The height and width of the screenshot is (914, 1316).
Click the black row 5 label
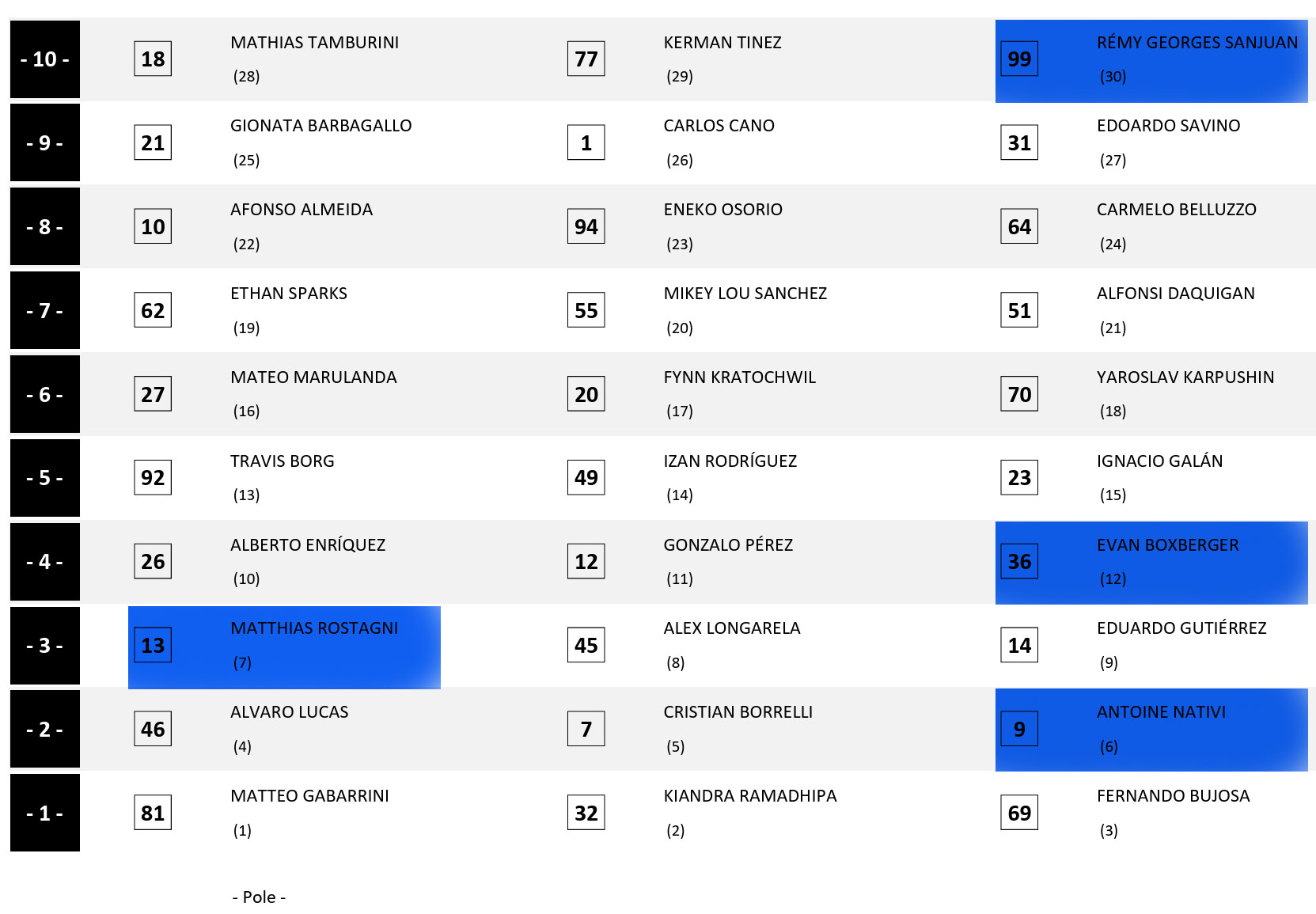45,478
